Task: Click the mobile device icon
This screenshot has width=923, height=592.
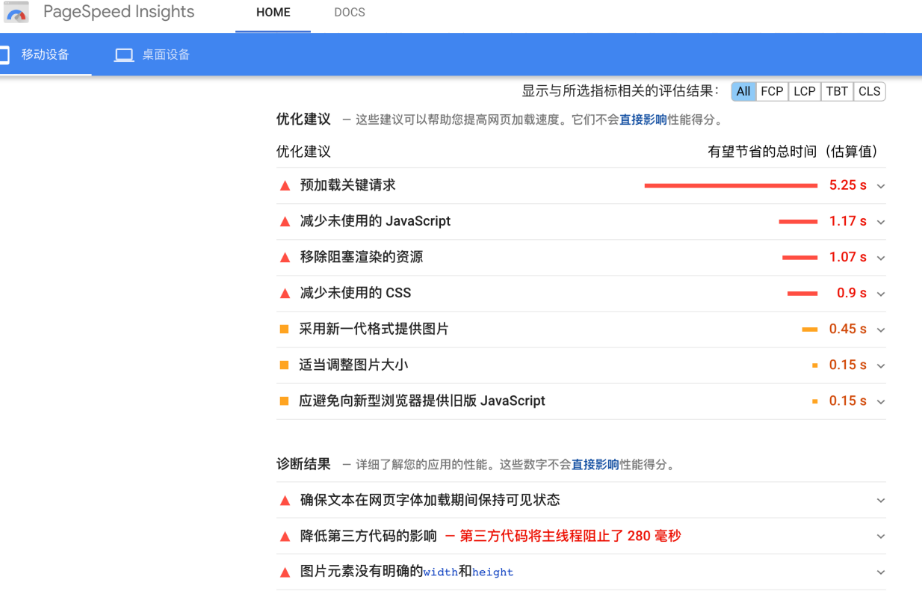Action: point(4,55)
